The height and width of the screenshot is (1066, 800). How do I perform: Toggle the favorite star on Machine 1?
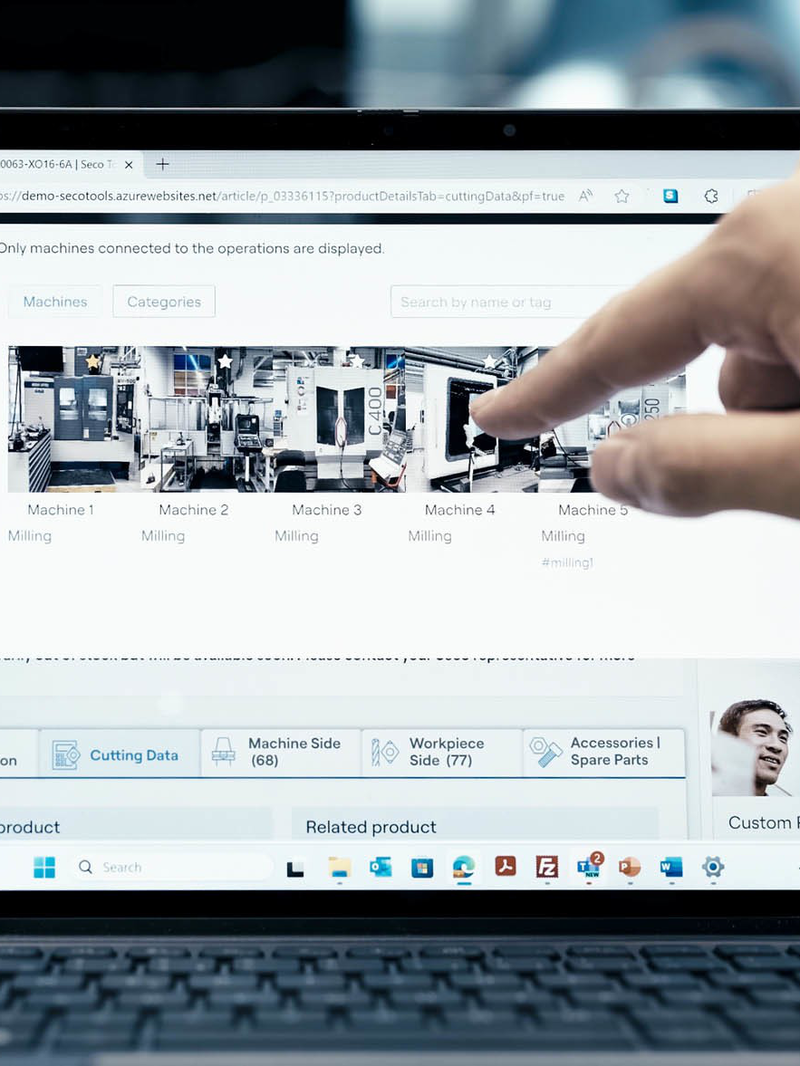[x=93, y=361]
